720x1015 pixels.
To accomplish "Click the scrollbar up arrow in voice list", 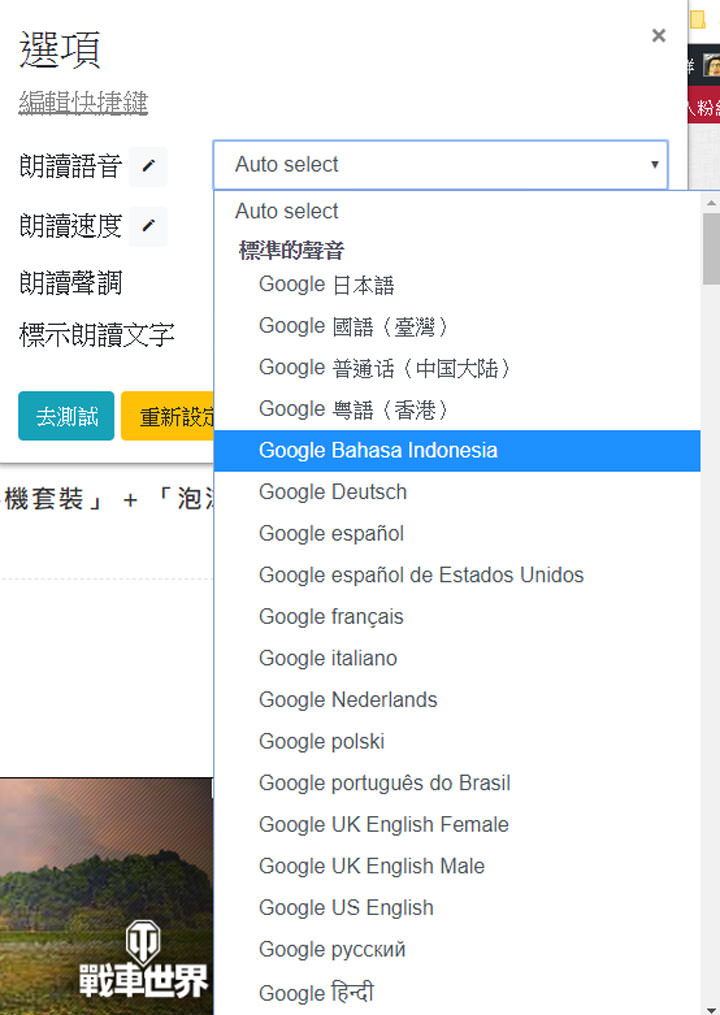I will point(711,203).
